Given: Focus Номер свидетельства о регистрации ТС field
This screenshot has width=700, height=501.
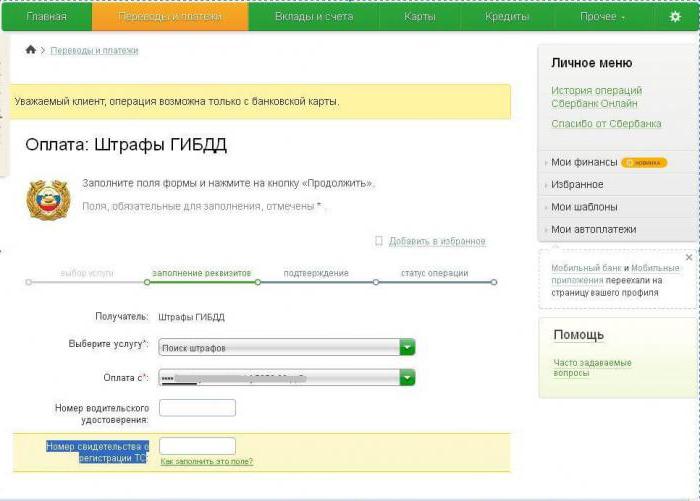Looking at the screenshot, I should [197, 446].
